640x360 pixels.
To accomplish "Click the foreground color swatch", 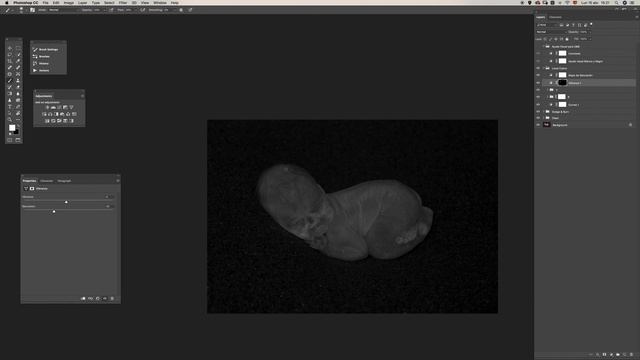I will pos(12,128).
